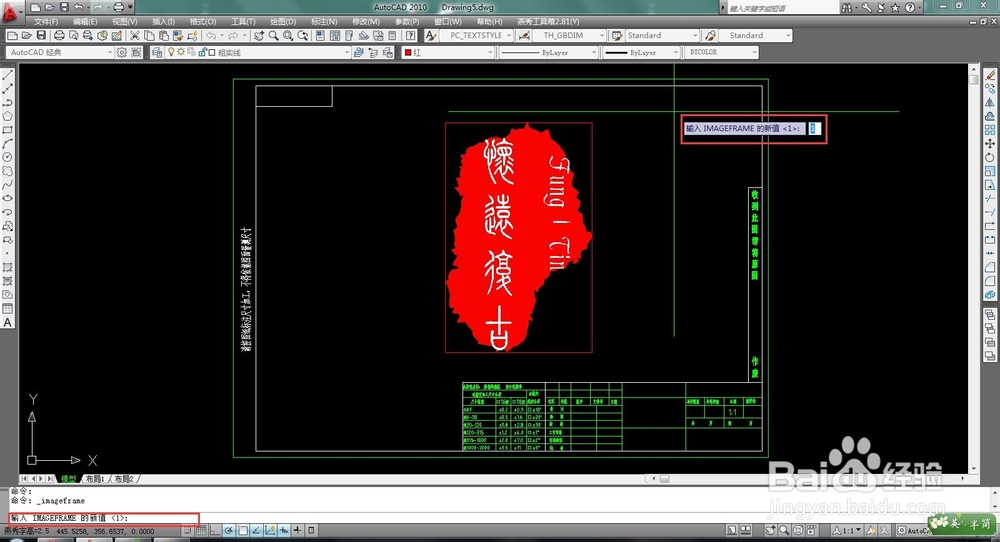Open Table Style manager icon

[x=617, y=36]
